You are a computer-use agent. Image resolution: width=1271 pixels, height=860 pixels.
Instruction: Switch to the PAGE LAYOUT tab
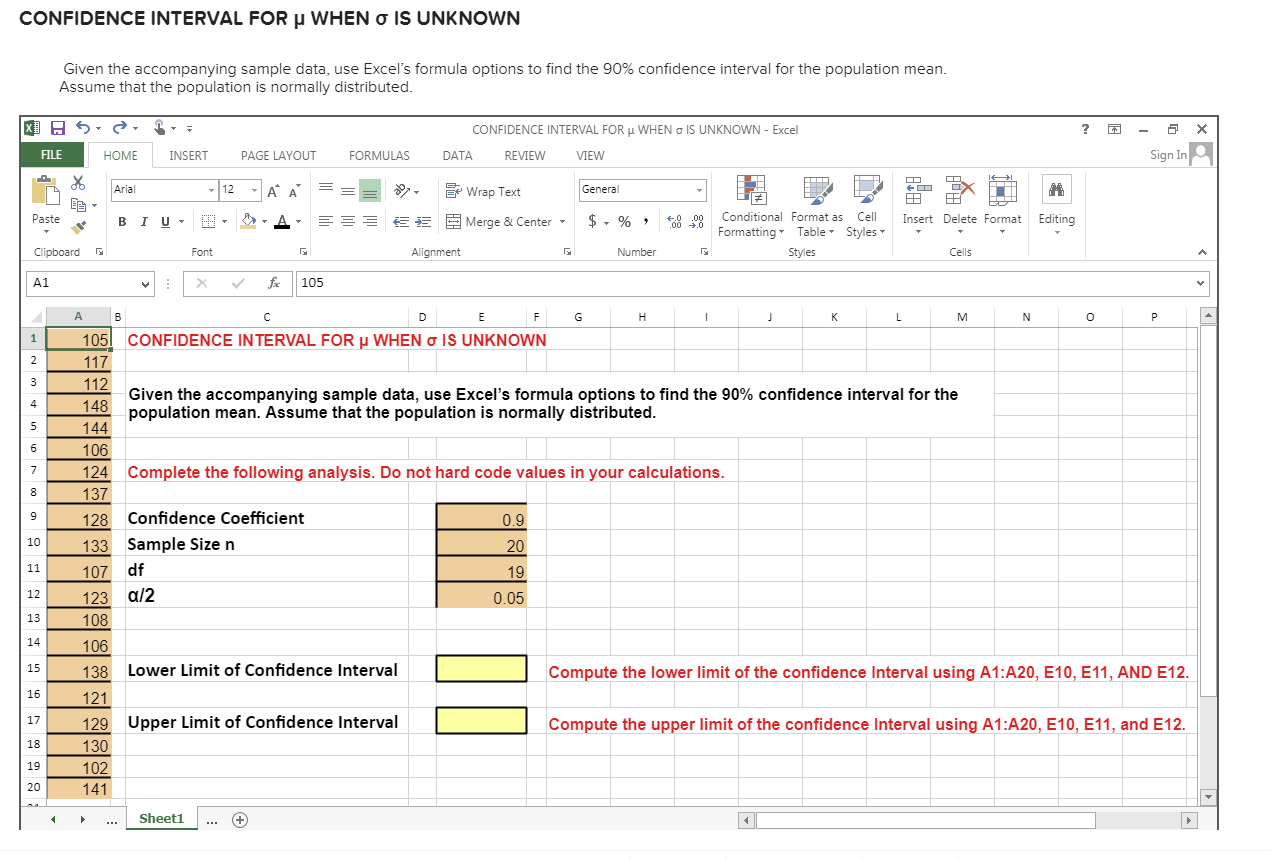point(278,156)
